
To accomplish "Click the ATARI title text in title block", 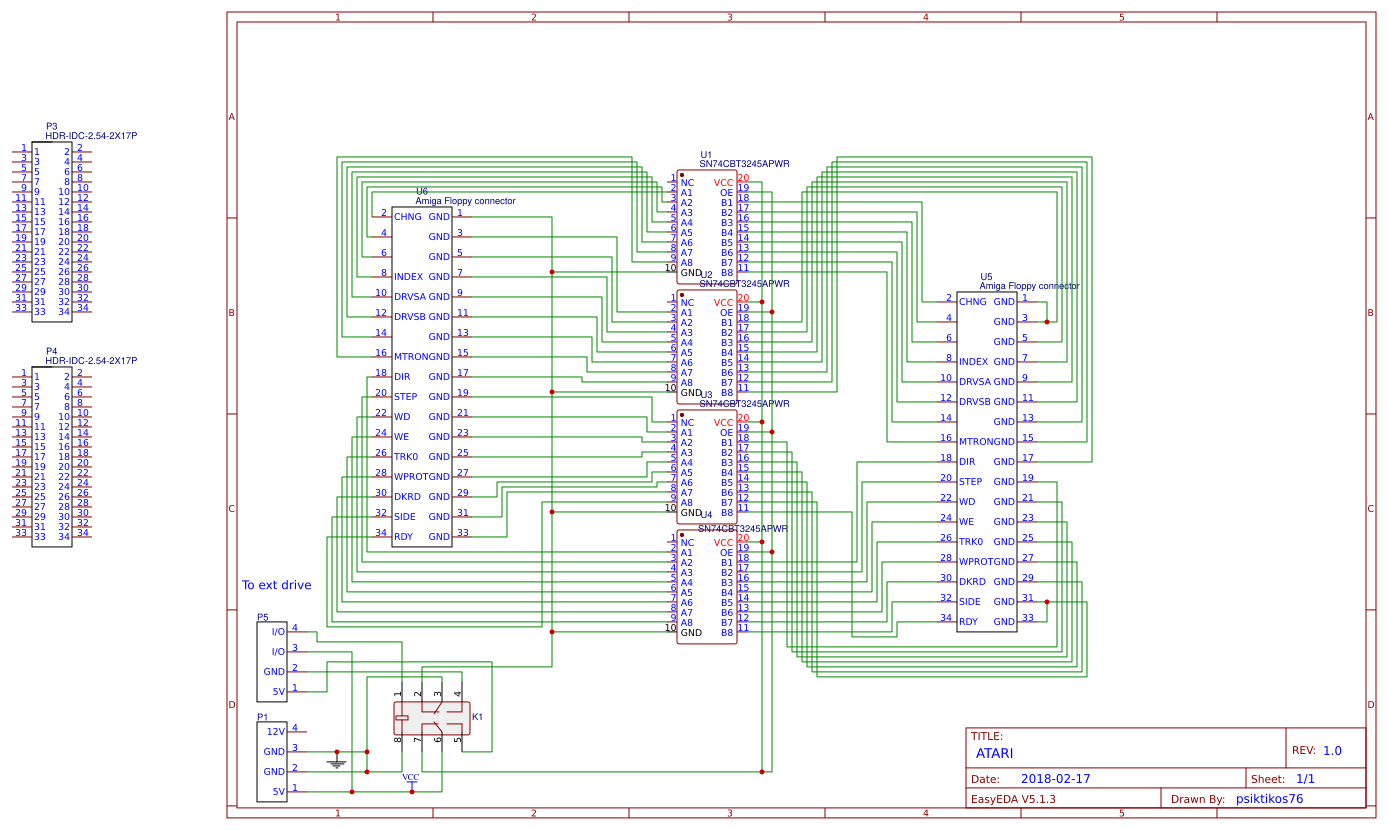I will [x=996, y=753].
